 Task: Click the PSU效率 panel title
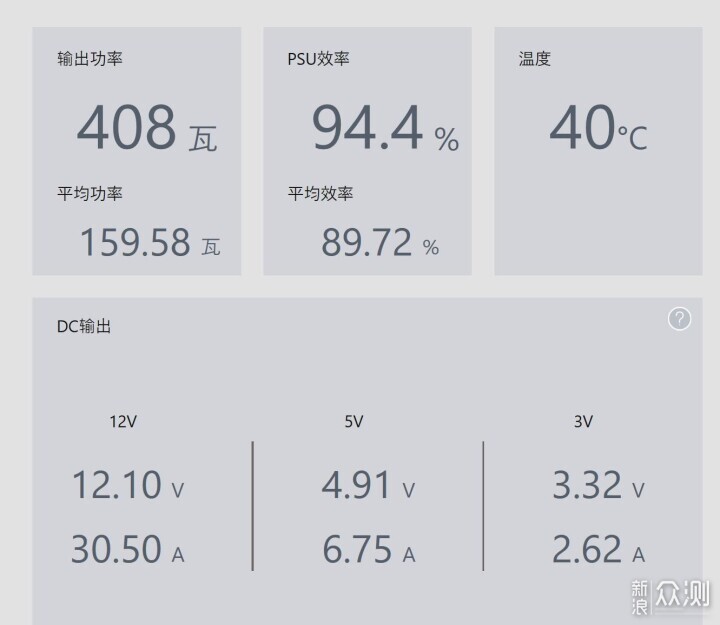coord(318,59)
